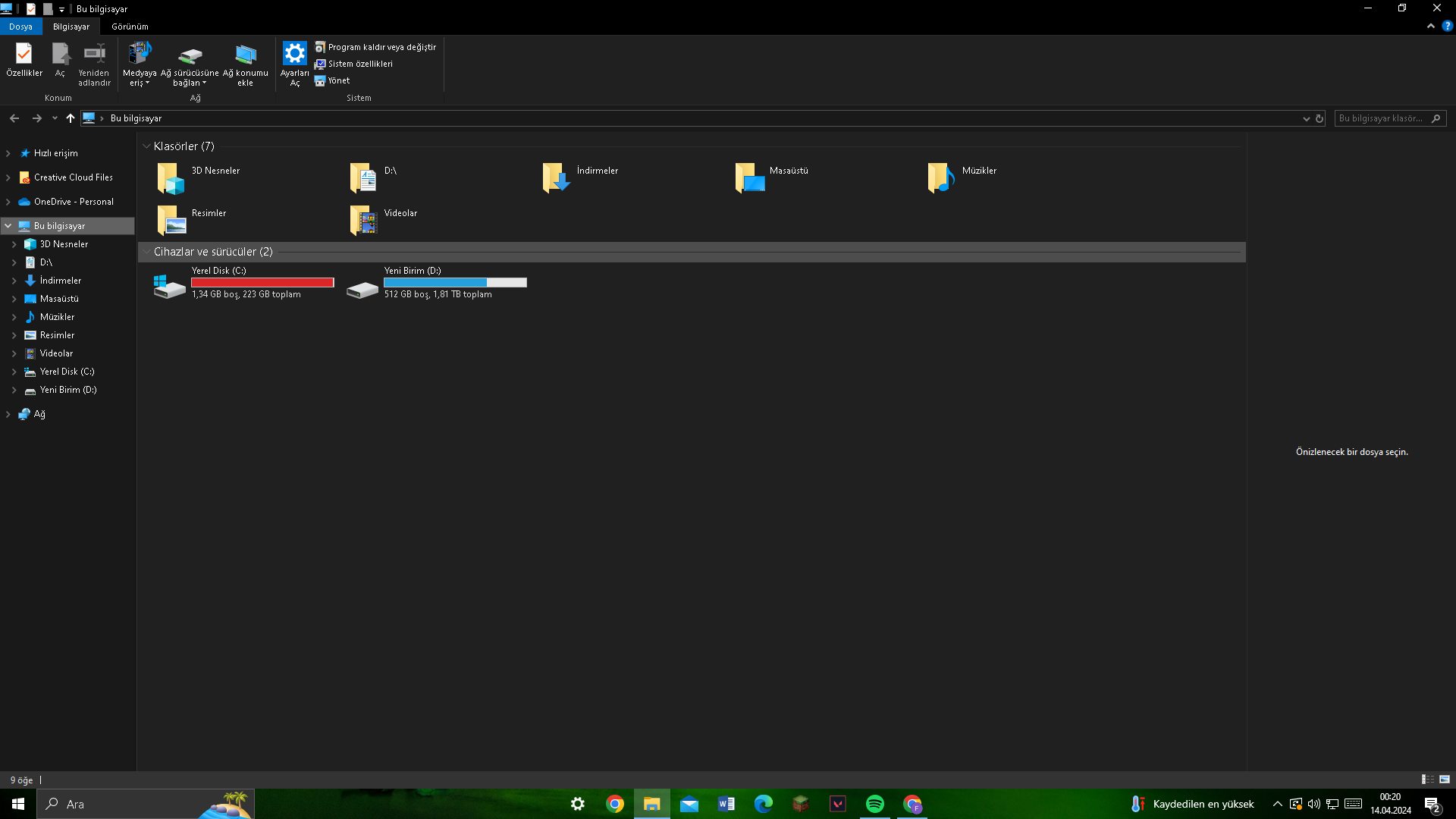Open Spotify from the taskbar
This screenshot has width=1456, height=819.
(874, 804)
